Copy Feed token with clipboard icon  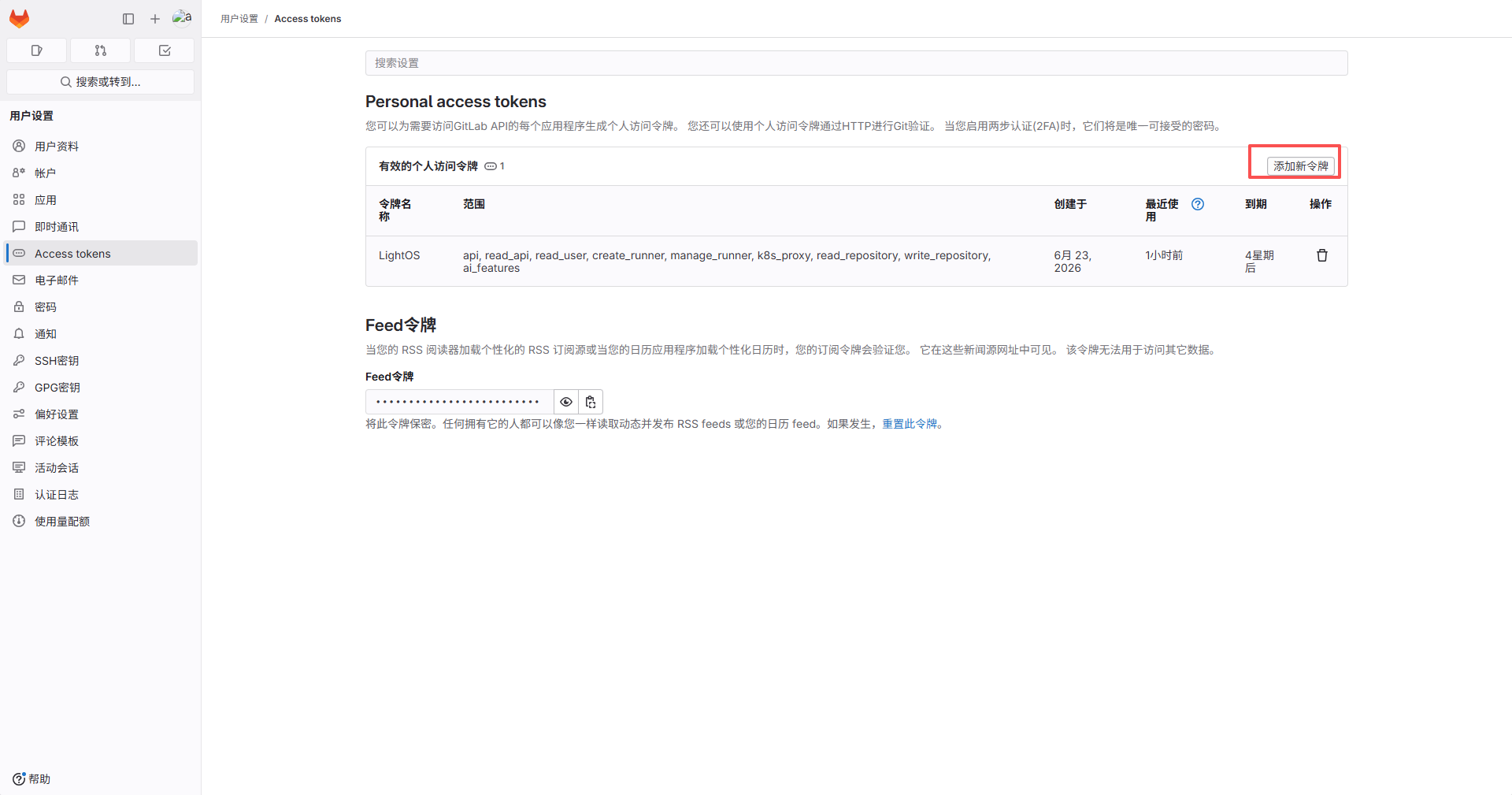pos(591,402)
